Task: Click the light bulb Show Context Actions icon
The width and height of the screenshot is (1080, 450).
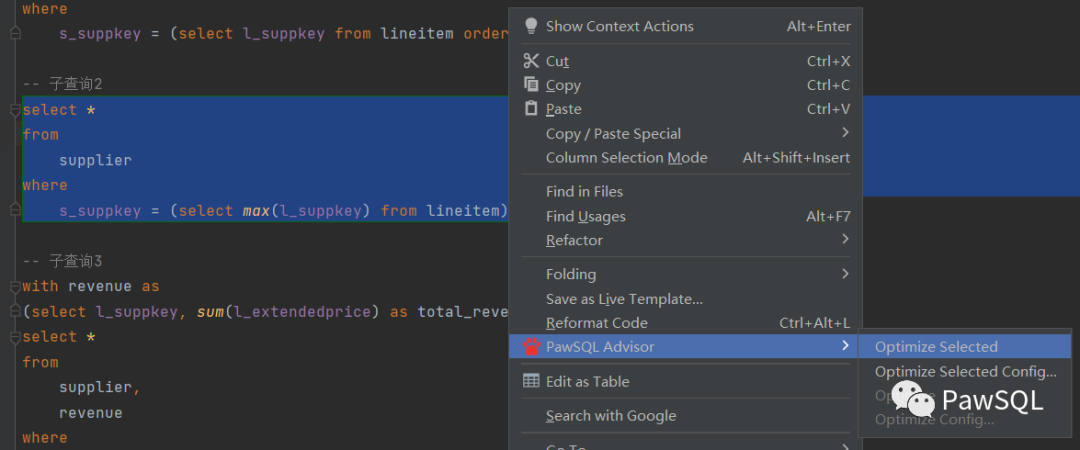Action: (x=531, y=26)
